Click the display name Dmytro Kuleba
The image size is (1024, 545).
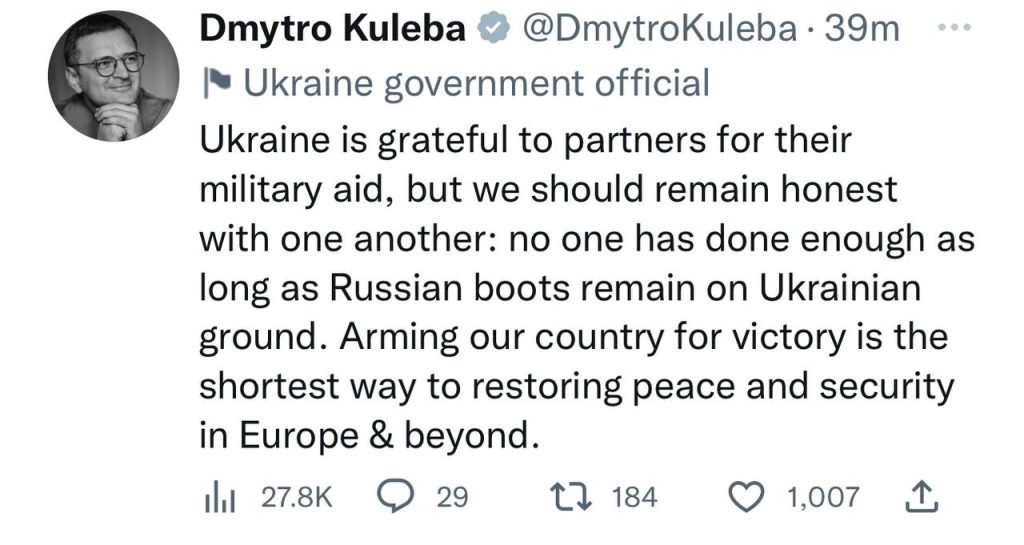[x=334, y=31]
